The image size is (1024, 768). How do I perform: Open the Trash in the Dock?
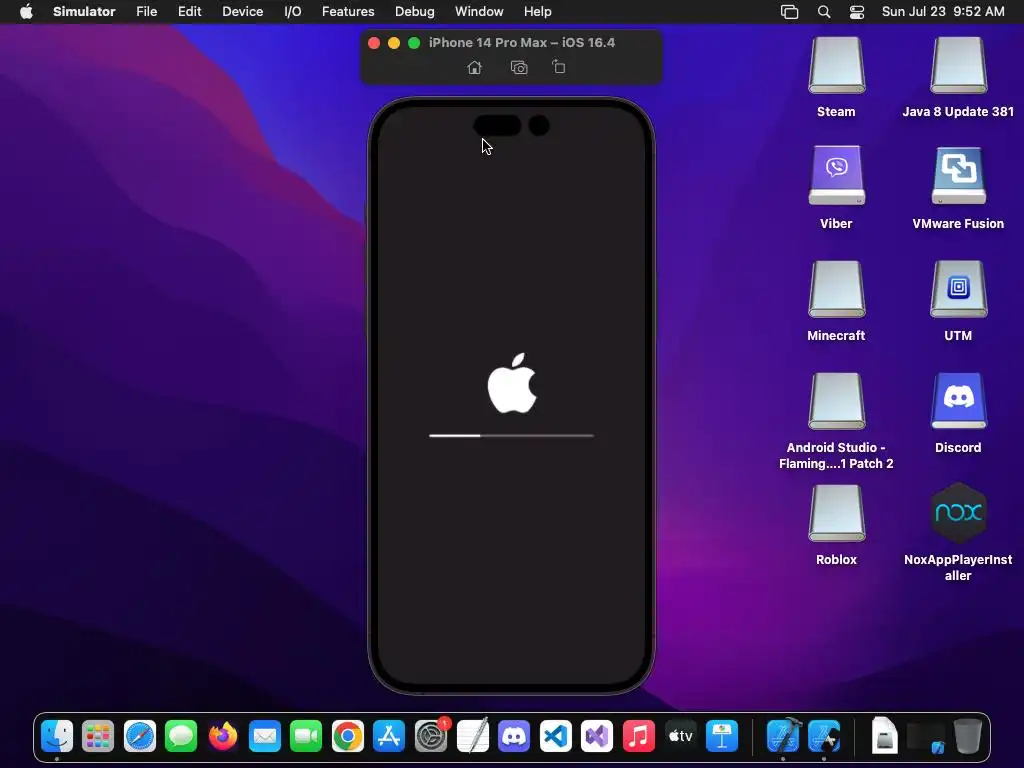click(968, 736)
